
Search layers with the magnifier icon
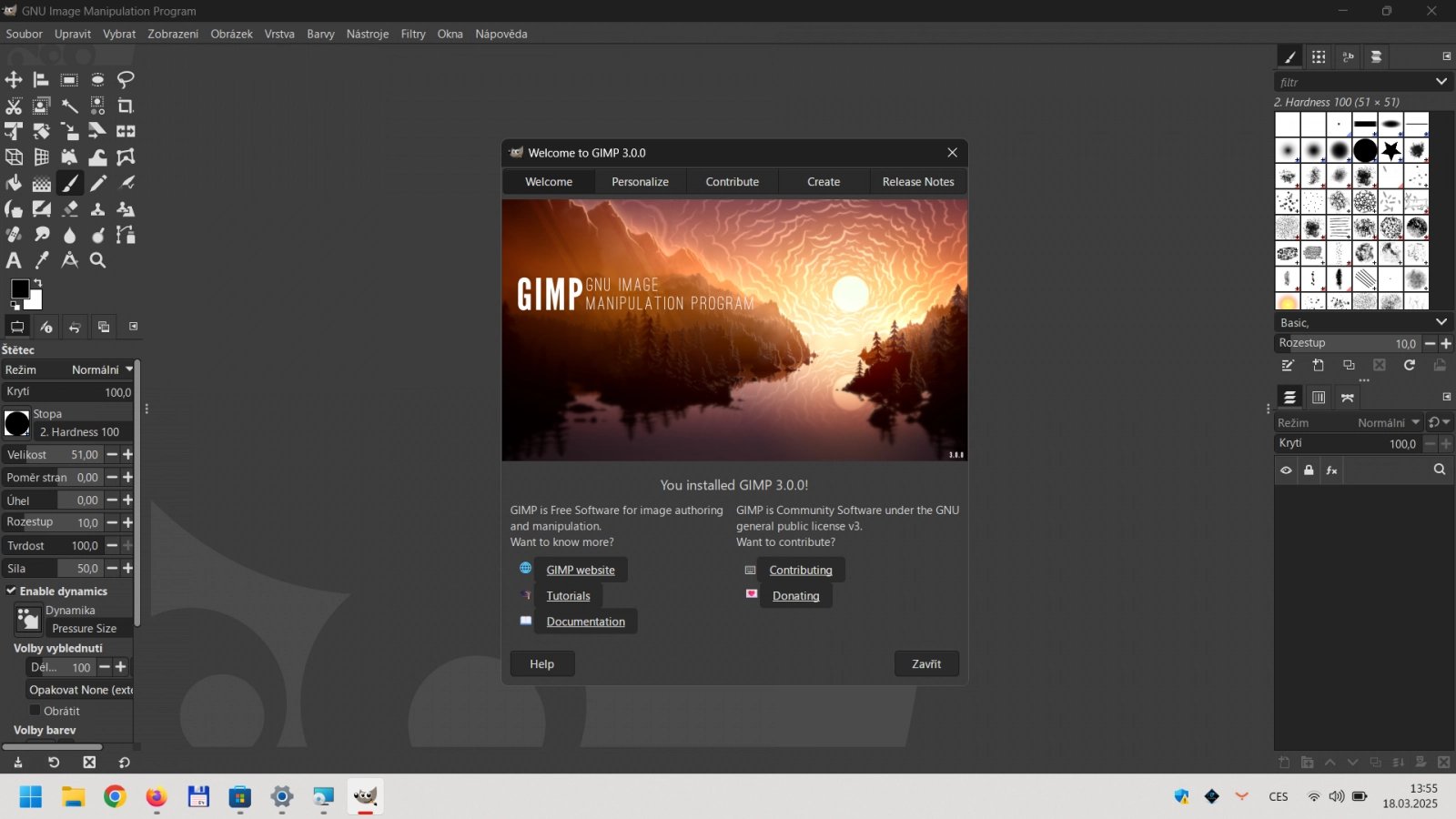1440,470
